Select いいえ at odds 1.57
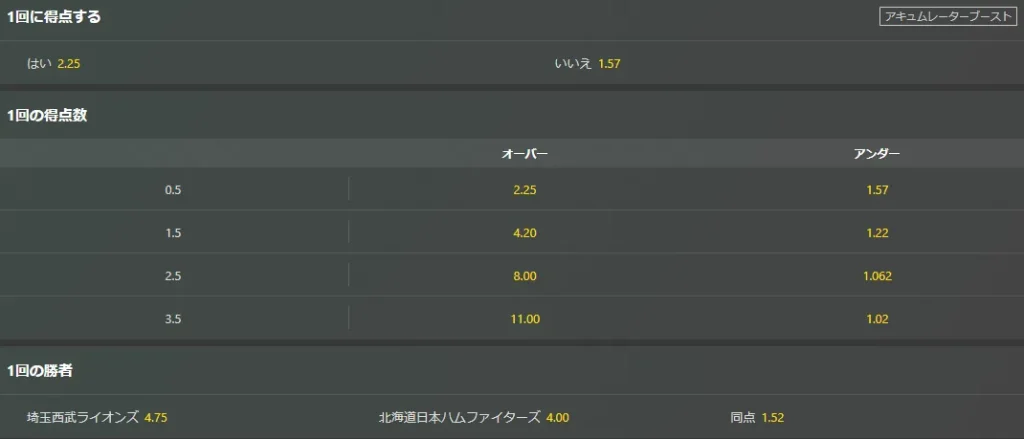 (588, 64)
